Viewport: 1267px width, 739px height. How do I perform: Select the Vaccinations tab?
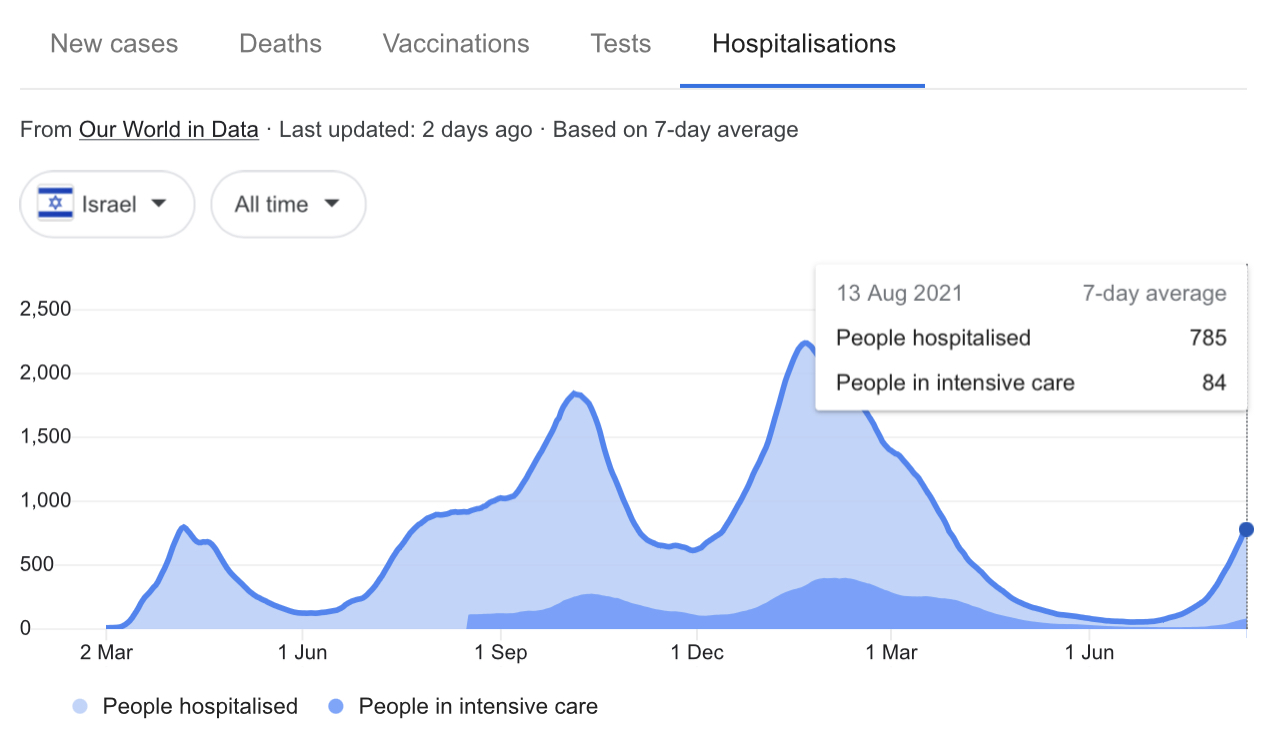click(456, 44)
